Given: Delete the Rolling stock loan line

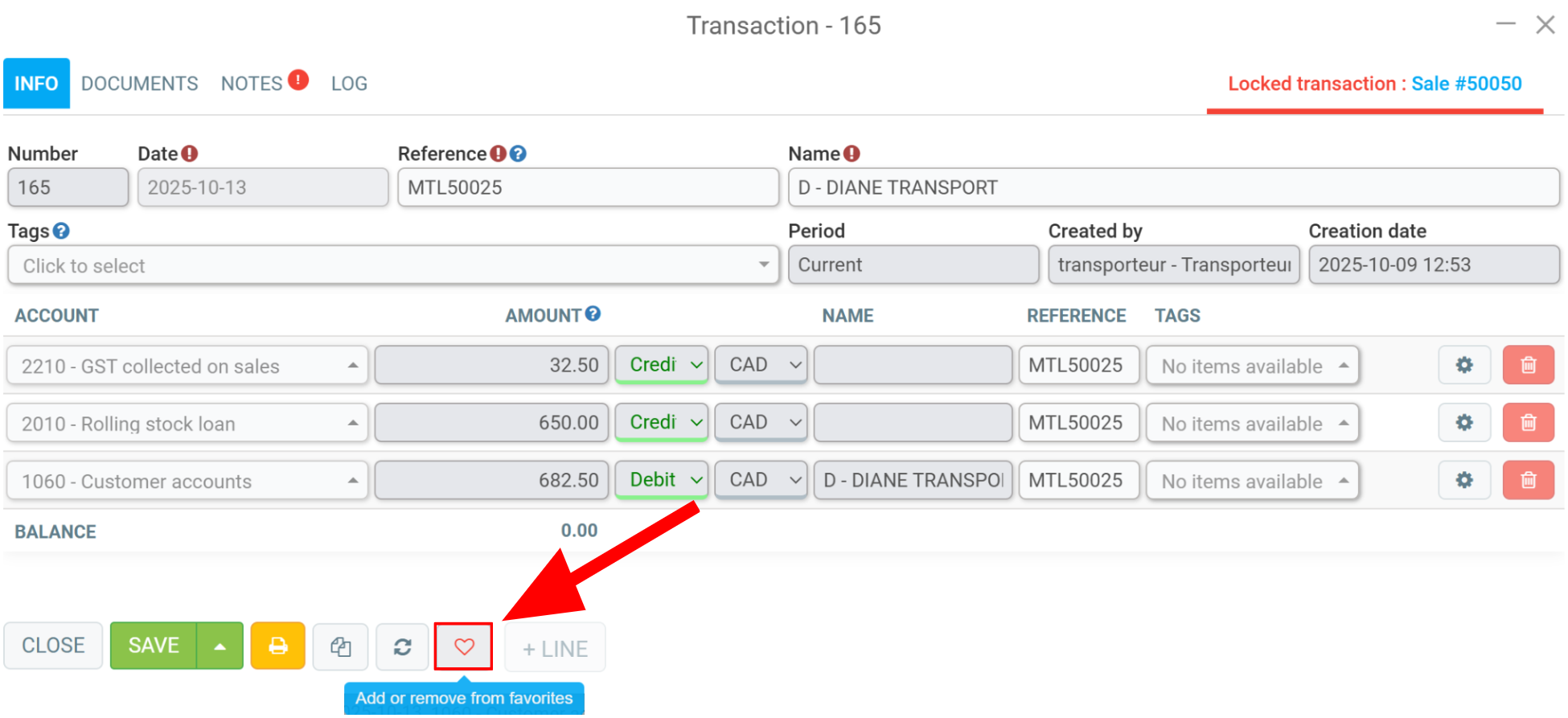Looking at the screenshot, I should tap(1528, 422).
